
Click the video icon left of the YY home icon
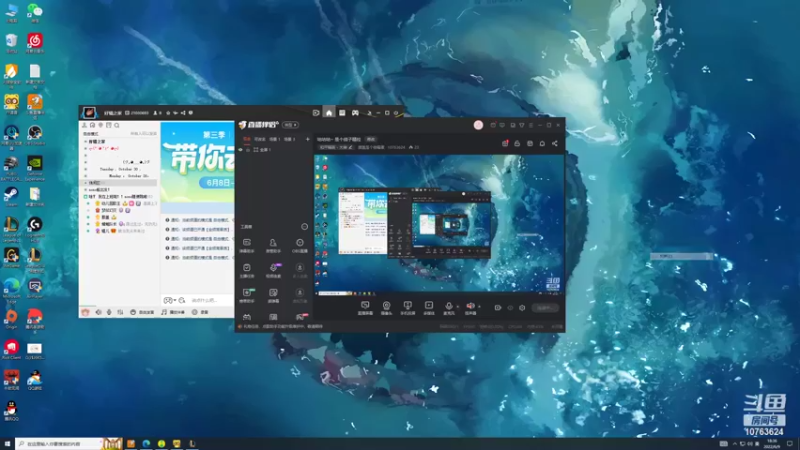point(316,113)
